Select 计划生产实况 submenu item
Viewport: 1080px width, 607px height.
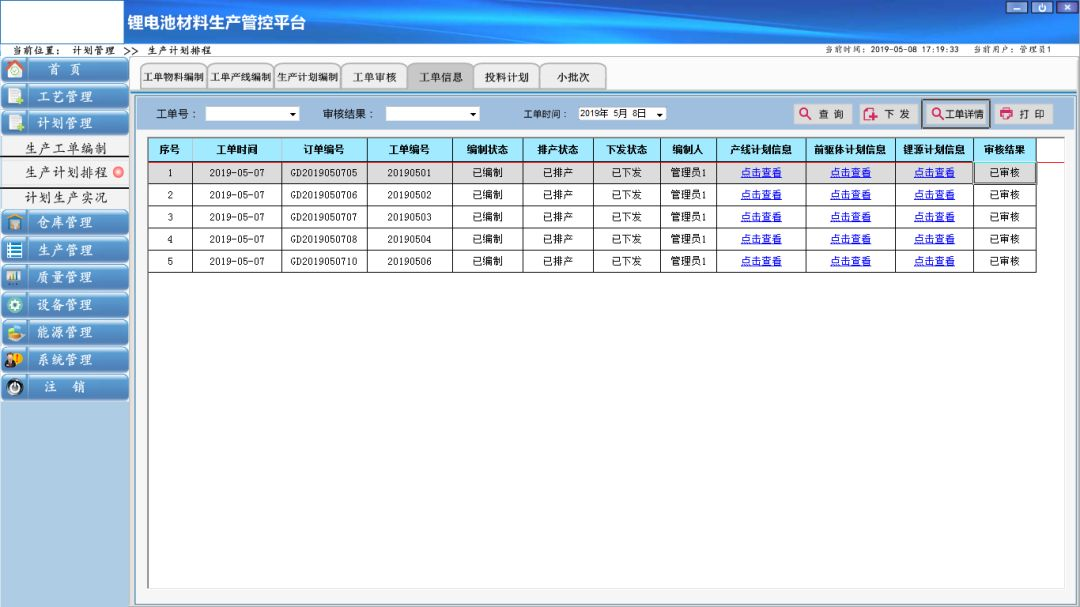65,198
